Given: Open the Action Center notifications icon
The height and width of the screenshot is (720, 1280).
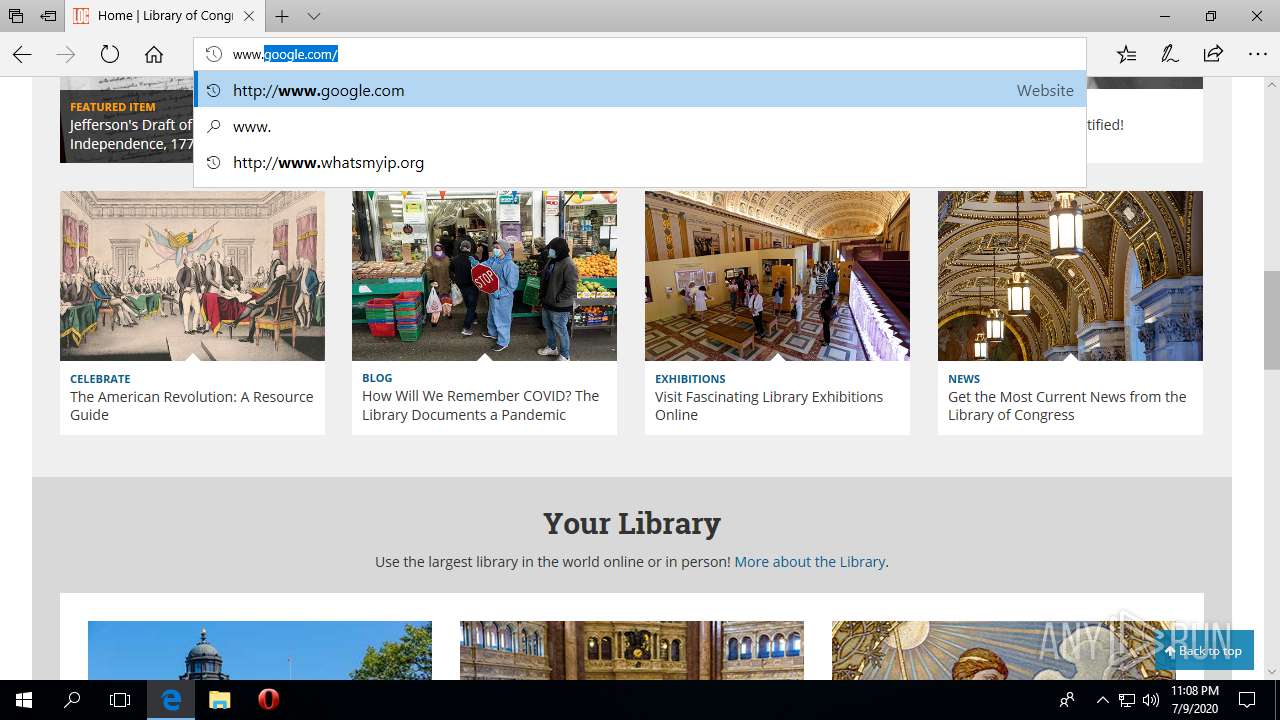Looking at the screenshot, I should (1247, 700).
